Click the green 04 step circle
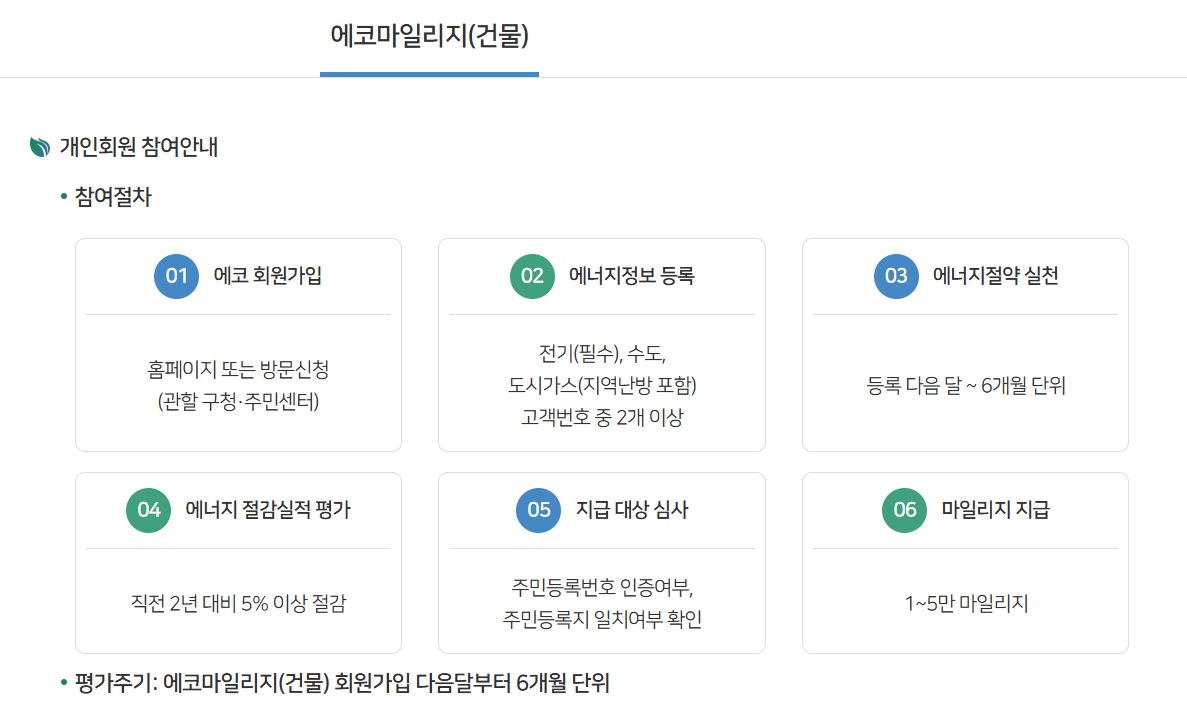The image size is (1187, 712). tap(148, 510)
